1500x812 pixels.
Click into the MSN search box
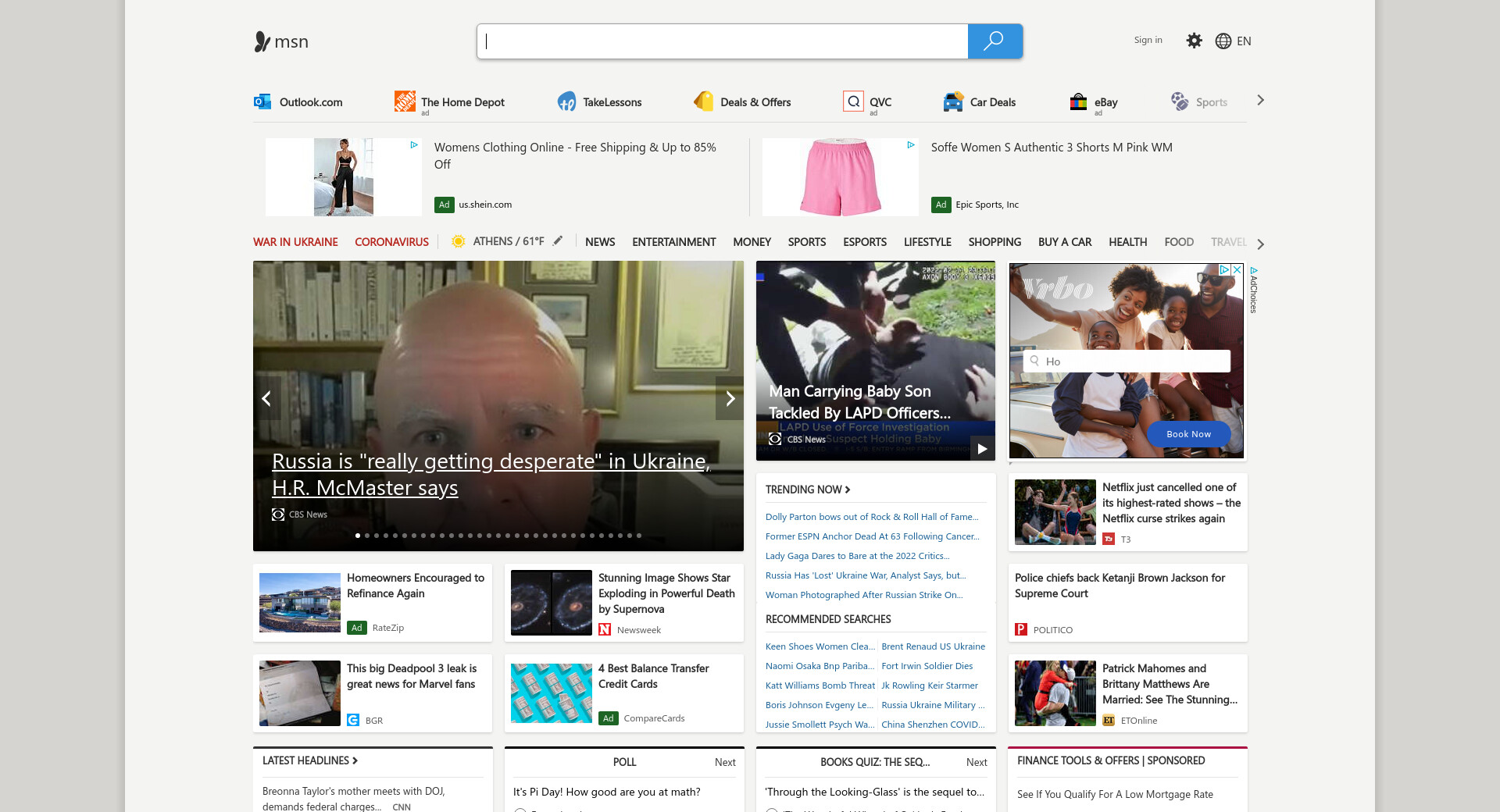(x=723, y=41)
